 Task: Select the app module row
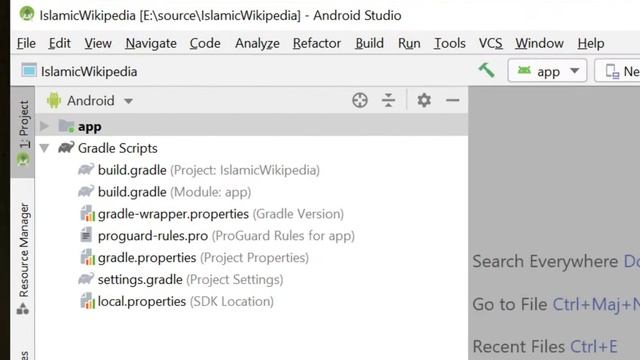click(252, 126)
